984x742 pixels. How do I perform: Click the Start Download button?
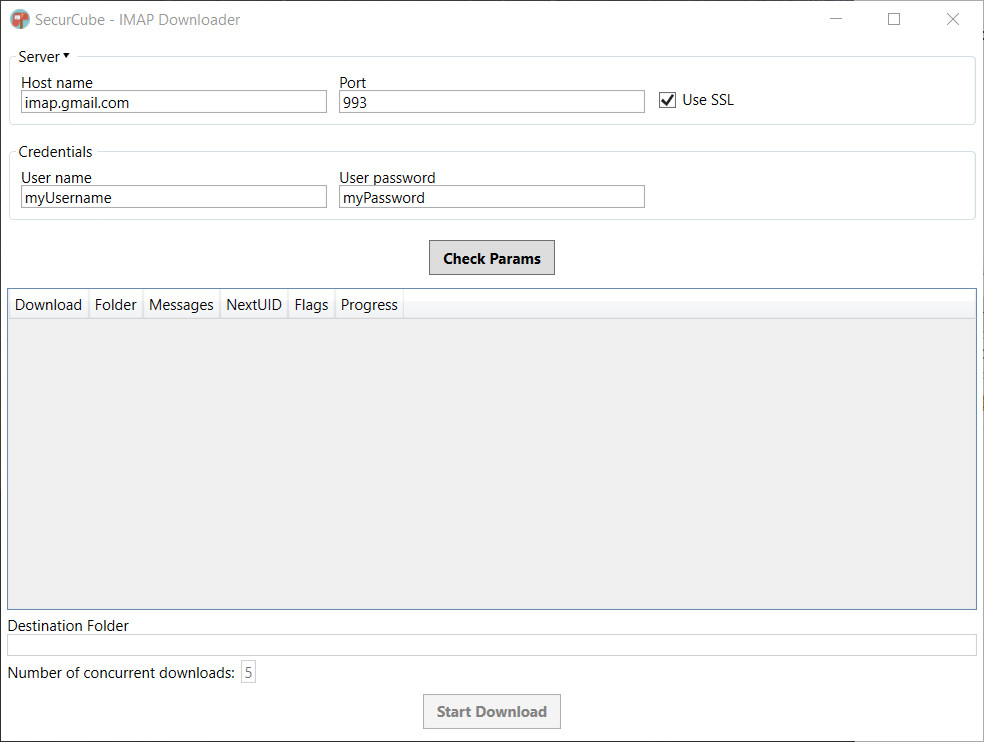click(492, 711)
